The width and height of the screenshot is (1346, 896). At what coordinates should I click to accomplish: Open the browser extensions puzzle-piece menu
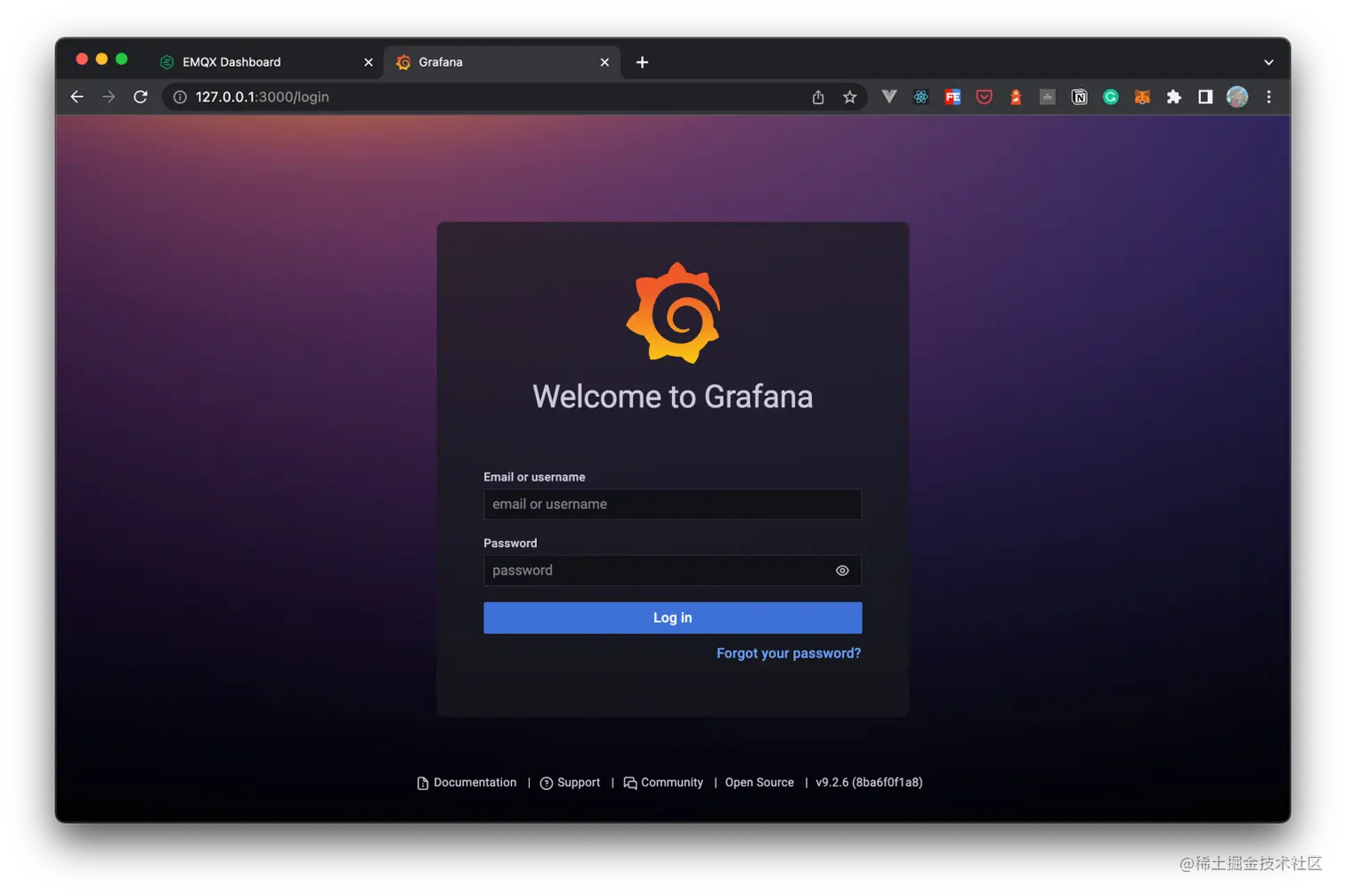tap(1174, 97)
